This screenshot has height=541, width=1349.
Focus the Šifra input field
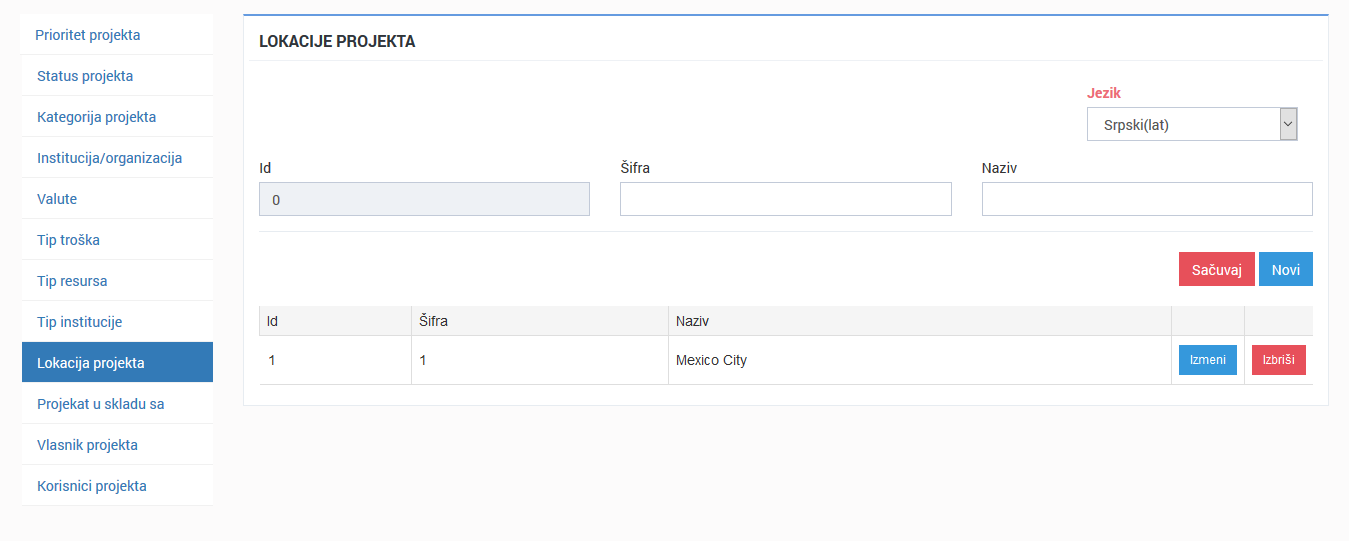point(785,199)
